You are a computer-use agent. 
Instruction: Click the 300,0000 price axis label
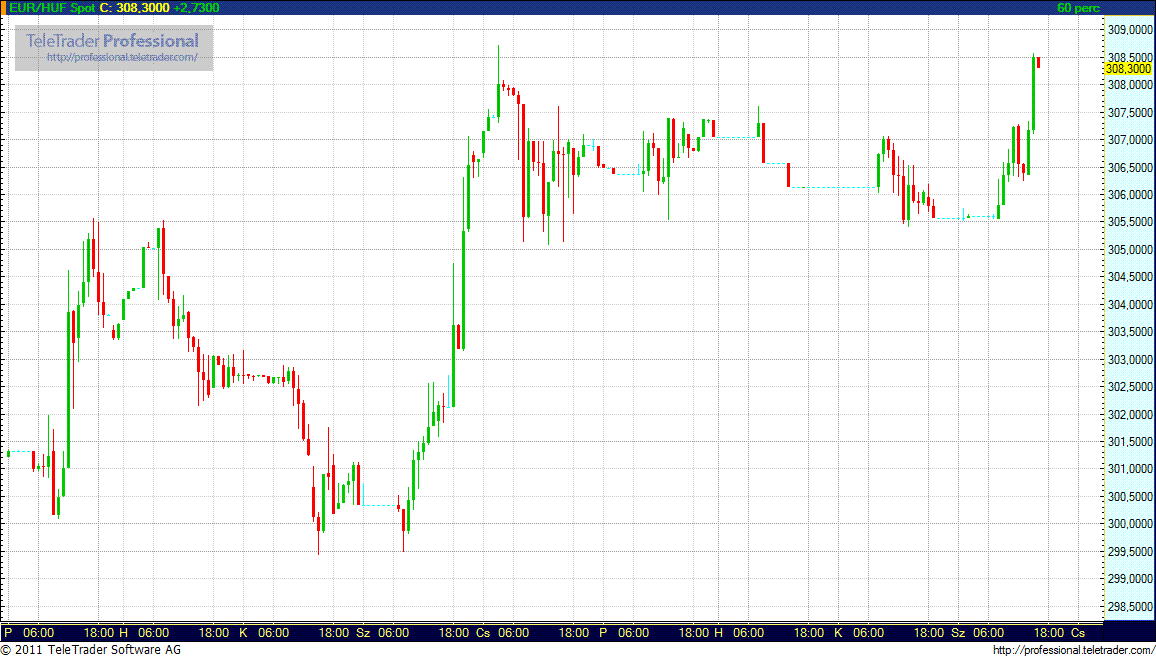pyautogui.click(x=1127, y=524)
